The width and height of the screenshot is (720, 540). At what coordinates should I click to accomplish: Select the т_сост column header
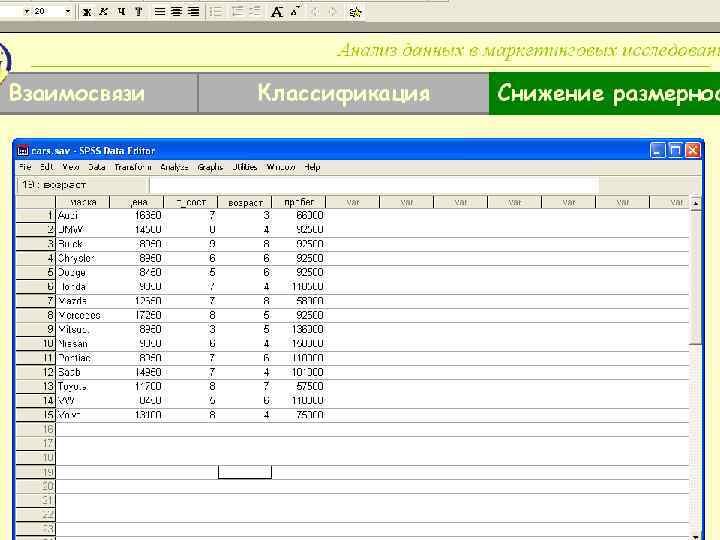tap(191, 202)
